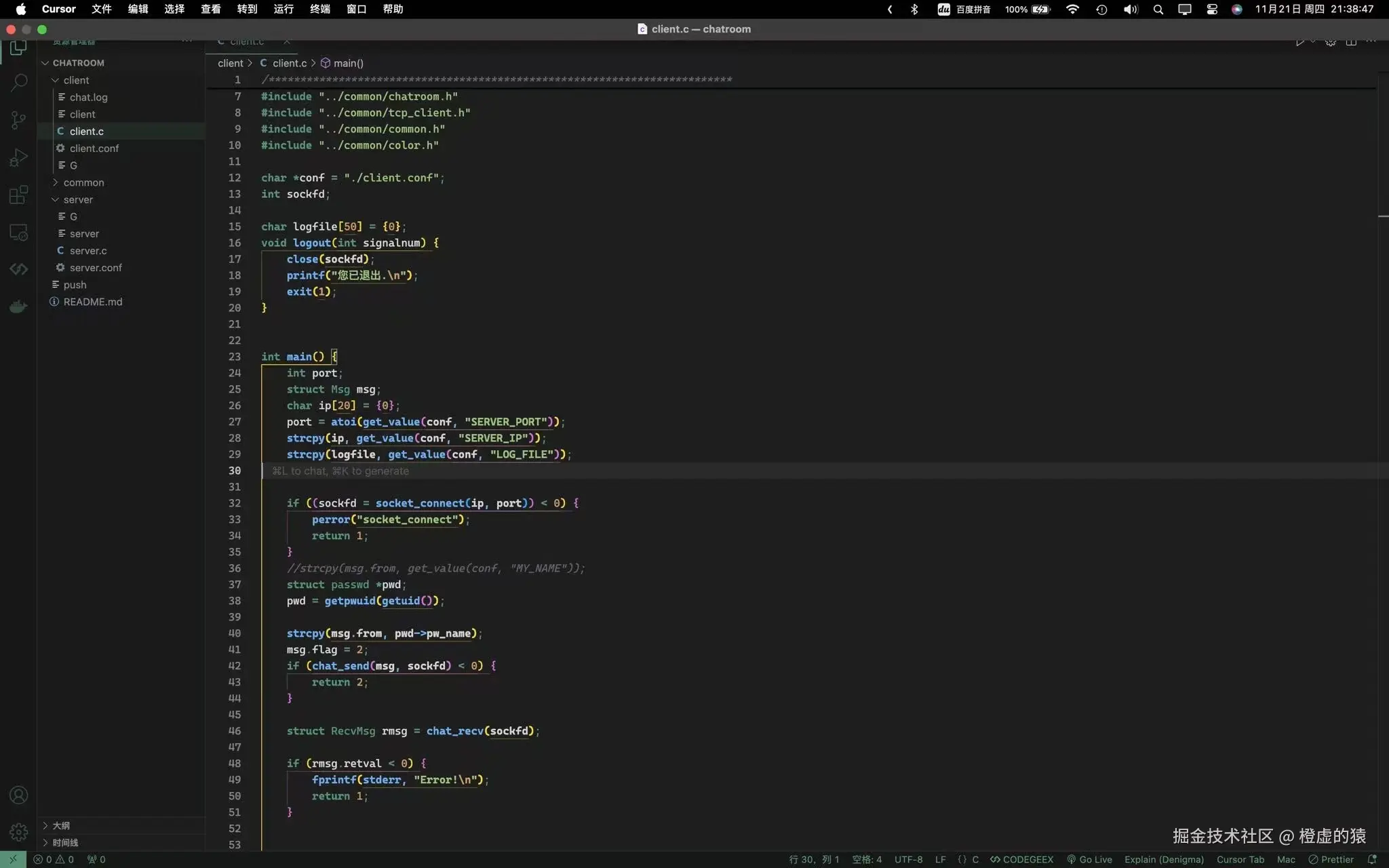Open server.c file in explorer

(x=88, y=250)
